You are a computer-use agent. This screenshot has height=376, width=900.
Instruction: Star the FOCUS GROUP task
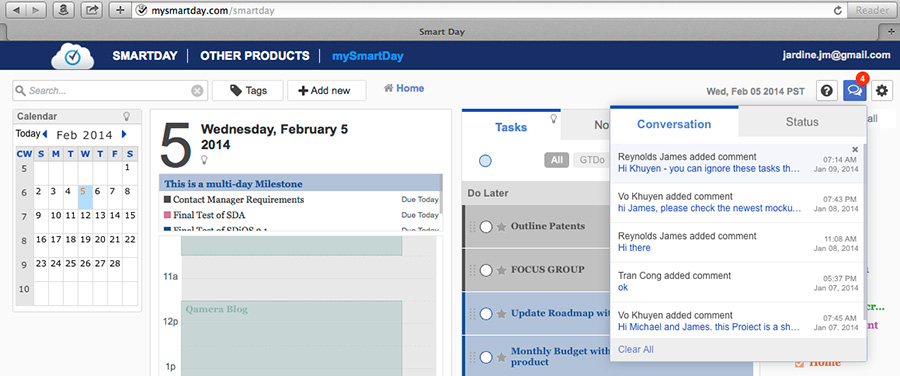tap(502, 270)
